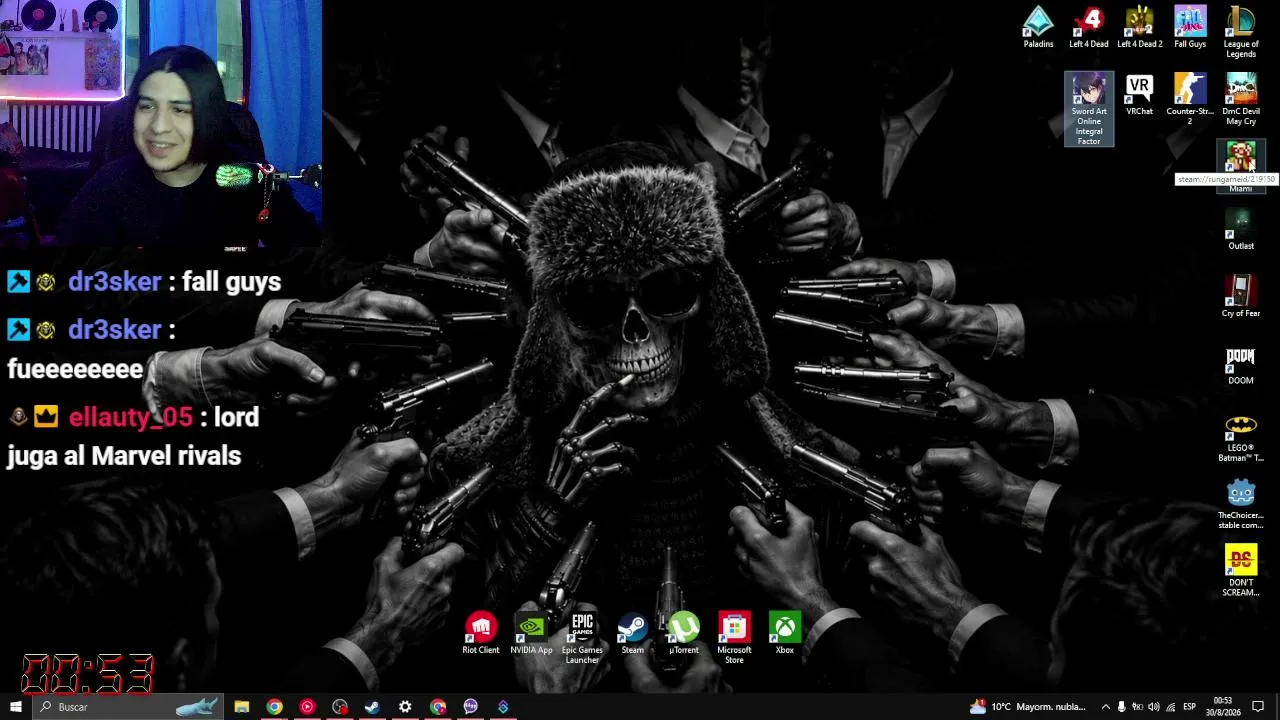1280x720 pixels.
Task: Select the League of Legends shortcut
Action: click(x=1241, y=32)
